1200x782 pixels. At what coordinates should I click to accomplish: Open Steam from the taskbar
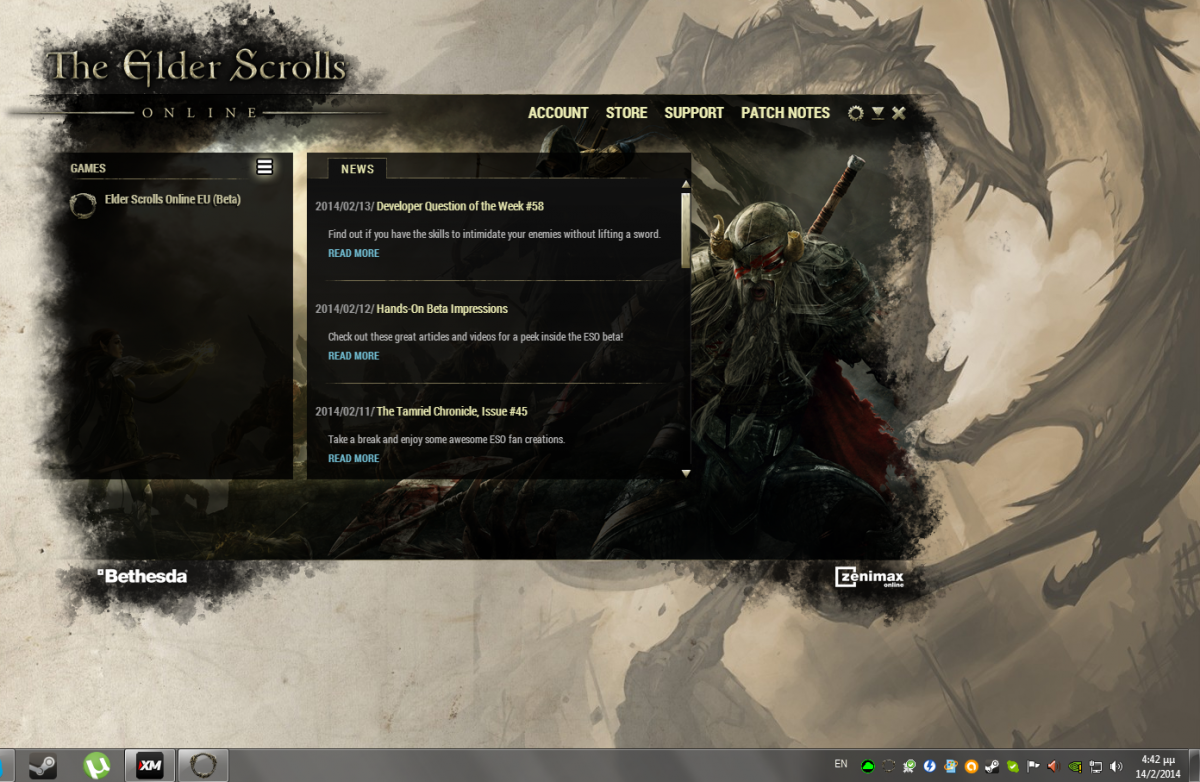coord(43,766)
